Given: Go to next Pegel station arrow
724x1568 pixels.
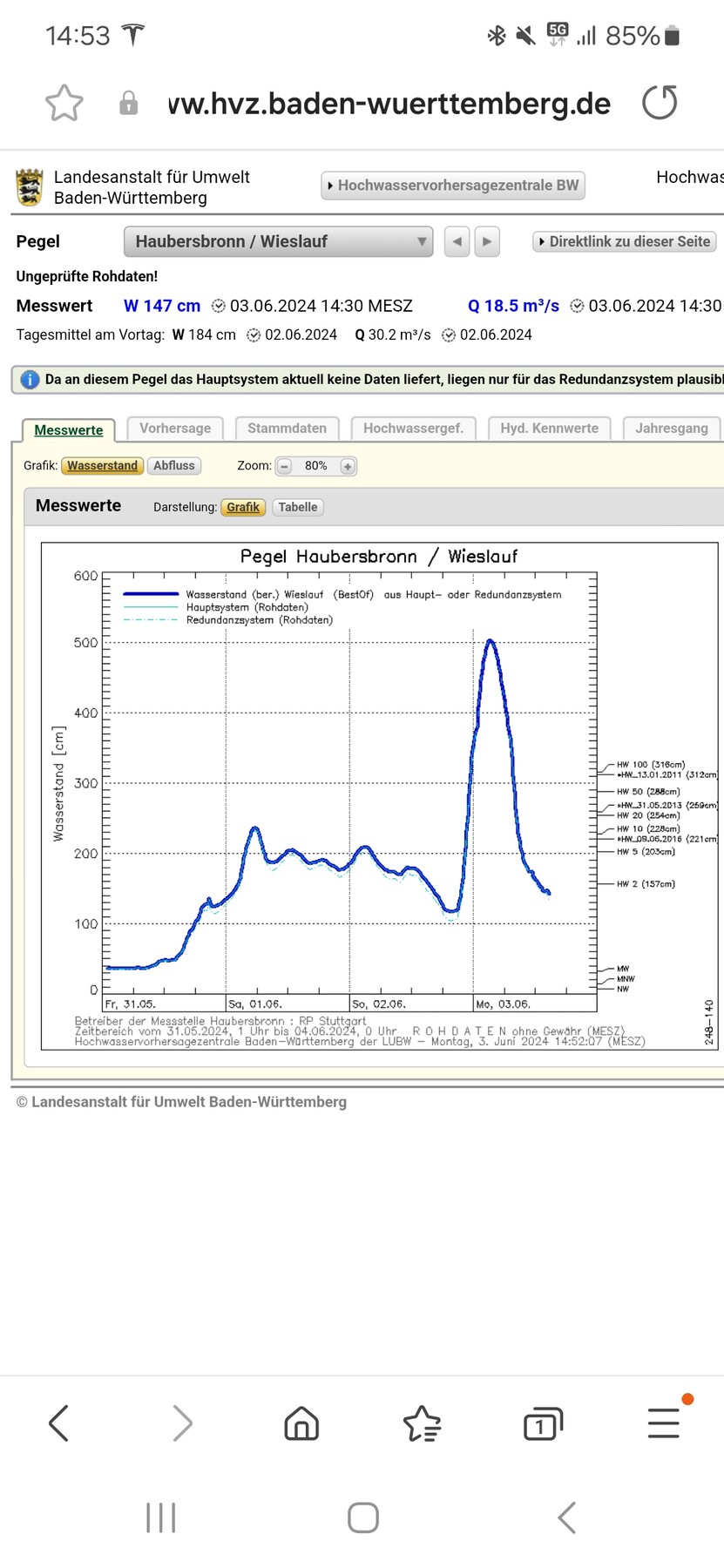Looking at the screenshot, I should [x=487, y=241].
